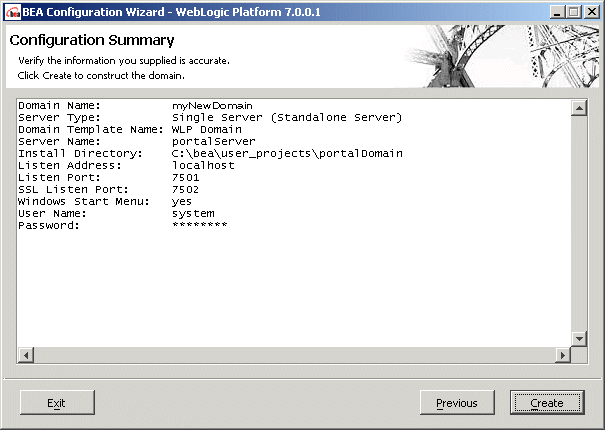Click the horizontal scrollbar right arrow
This screenshot has width=605, height=430.
click(x=563, y=355)
